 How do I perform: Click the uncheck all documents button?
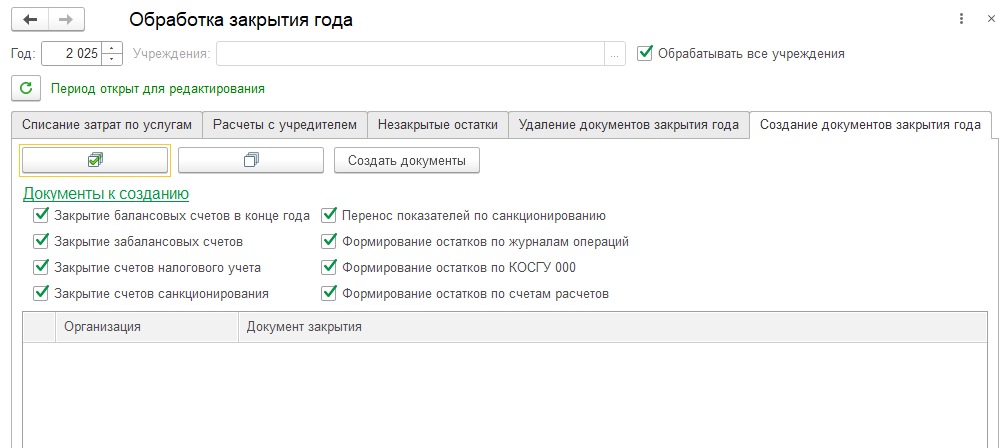(x=251, y=160)
